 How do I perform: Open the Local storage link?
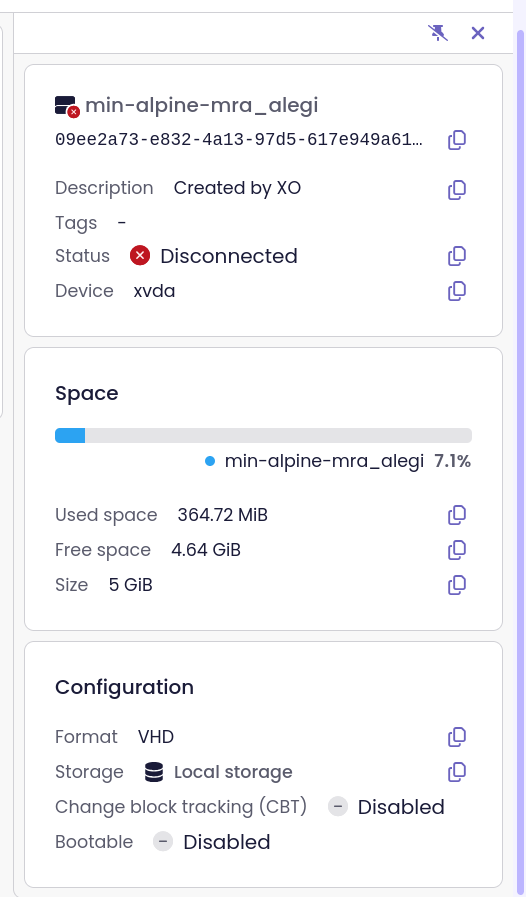coord(233,772)
